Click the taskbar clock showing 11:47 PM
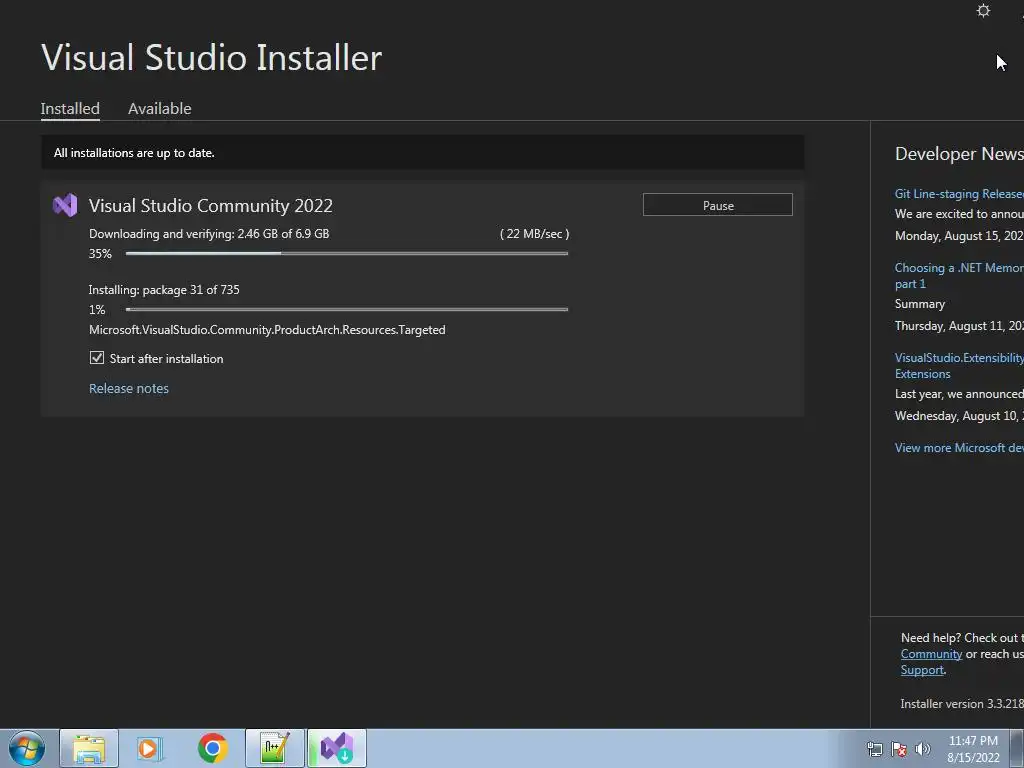This screenshot has height=768, width=1024. click(973, 749)
